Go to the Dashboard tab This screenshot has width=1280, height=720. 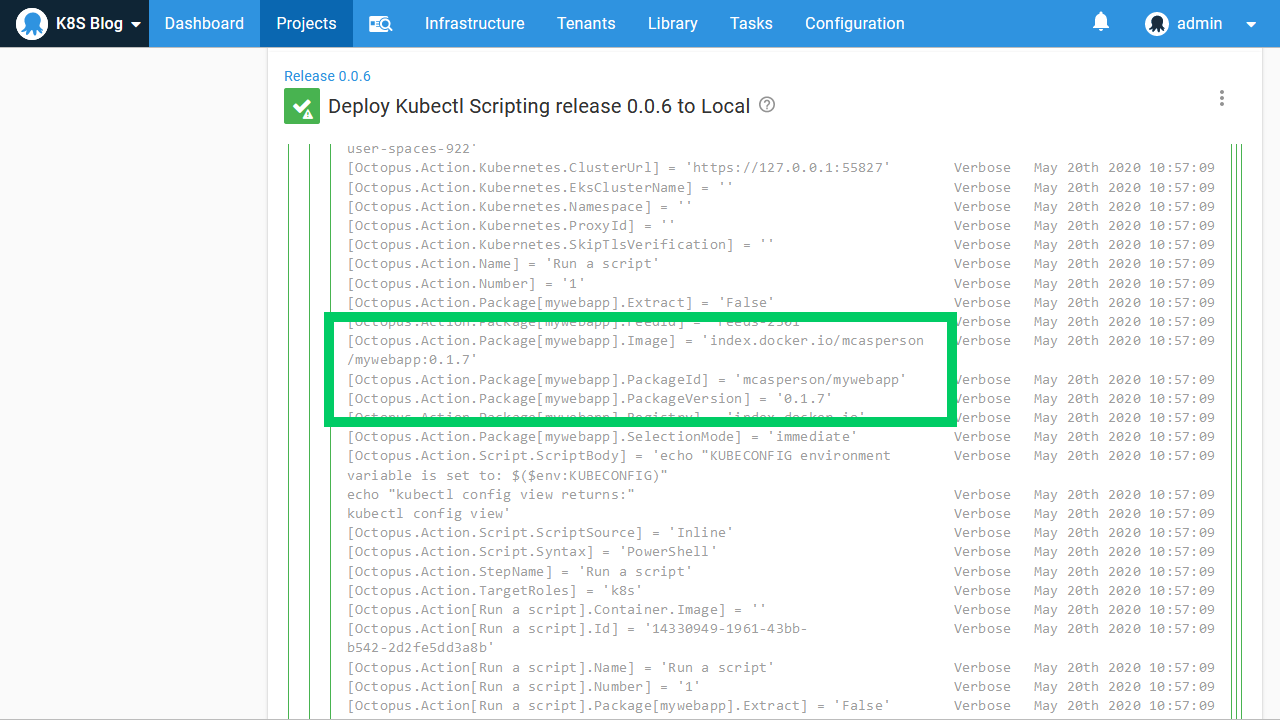point(204,23)
